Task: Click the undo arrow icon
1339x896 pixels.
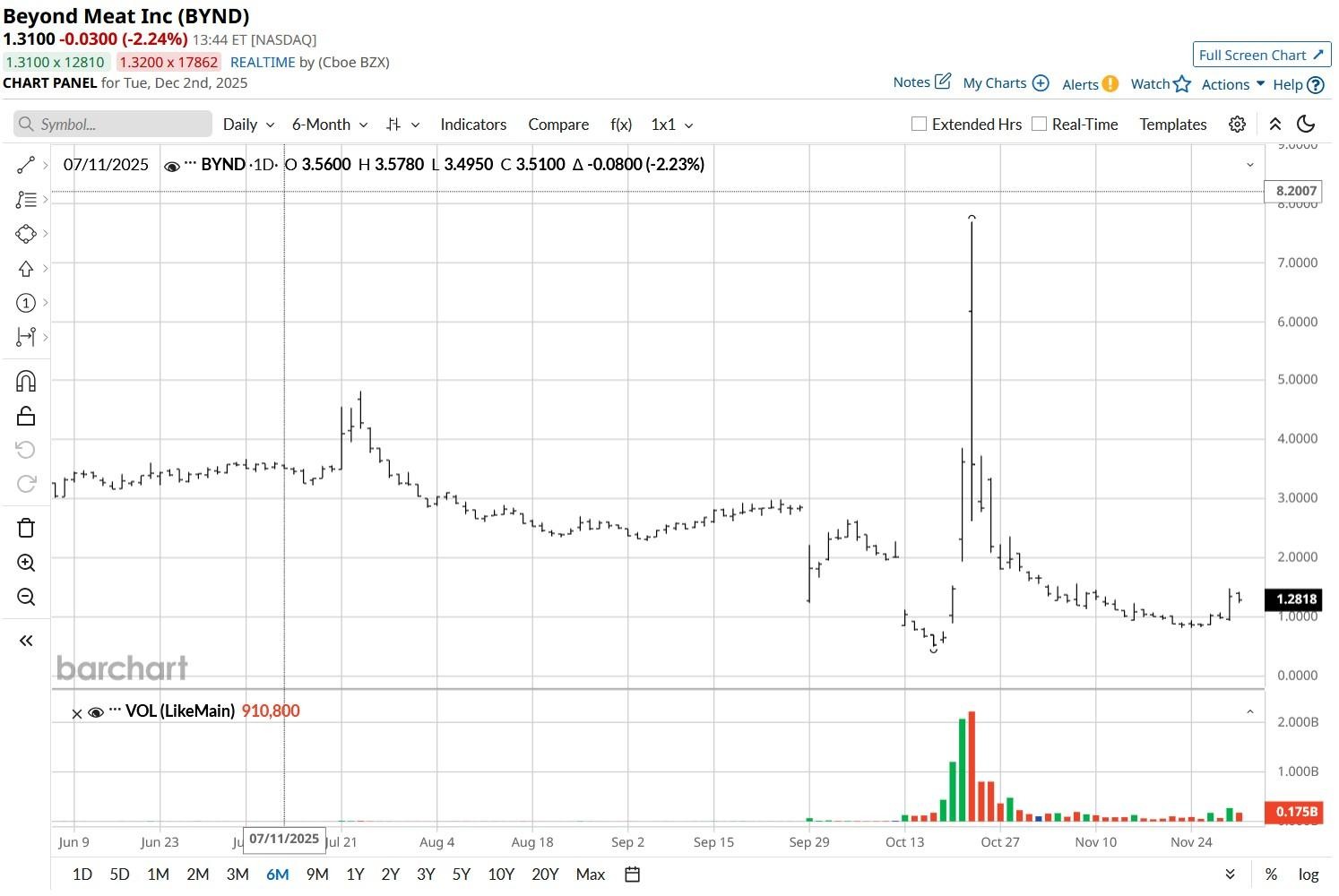Action: tap(26, 450)
